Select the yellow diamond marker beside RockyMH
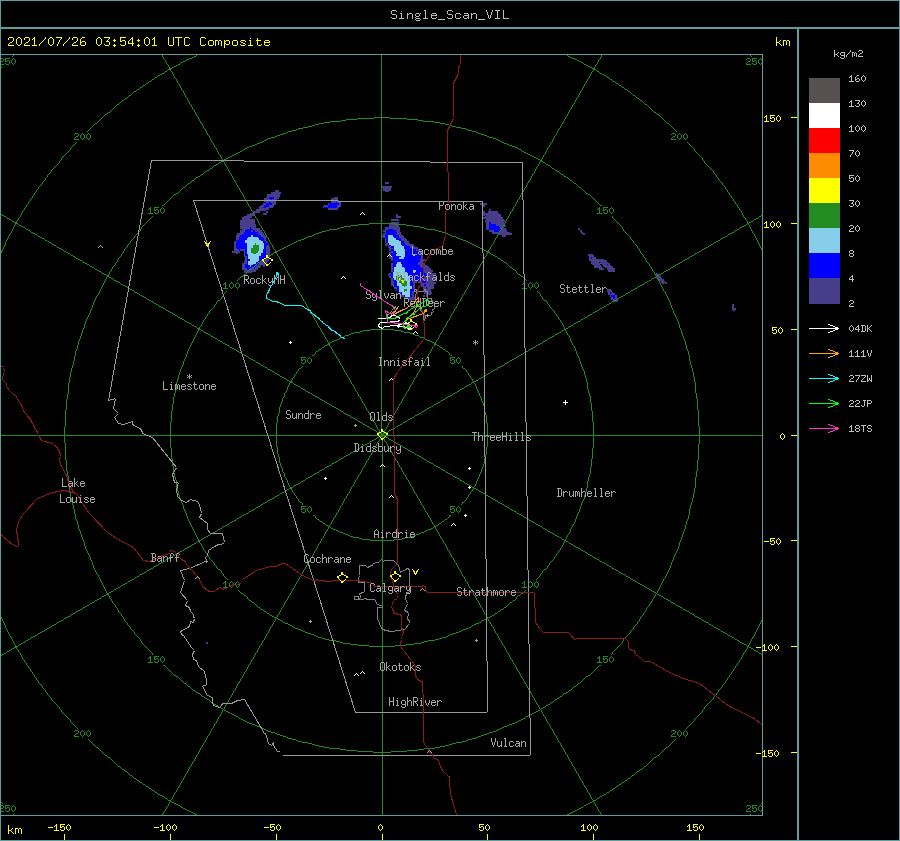The image size is (900, 841). pyautogui.click(x=267, y=261)
